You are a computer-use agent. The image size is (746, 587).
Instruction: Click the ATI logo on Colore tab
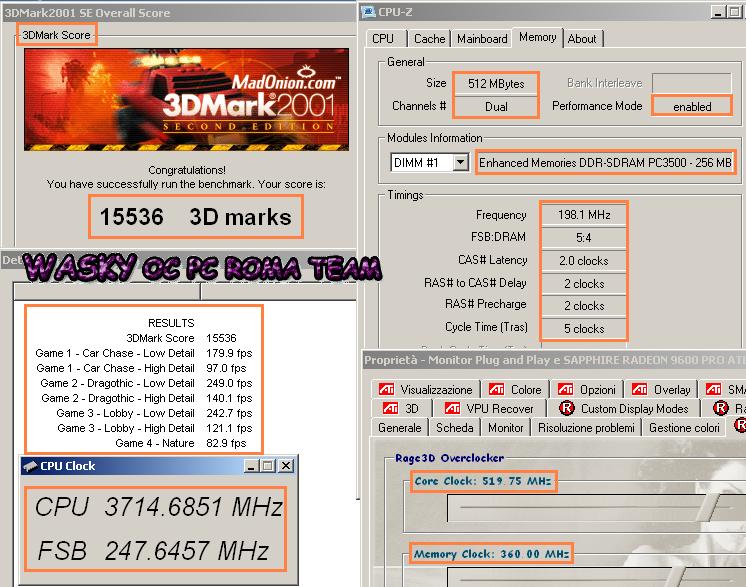click(x=497, y=390)
